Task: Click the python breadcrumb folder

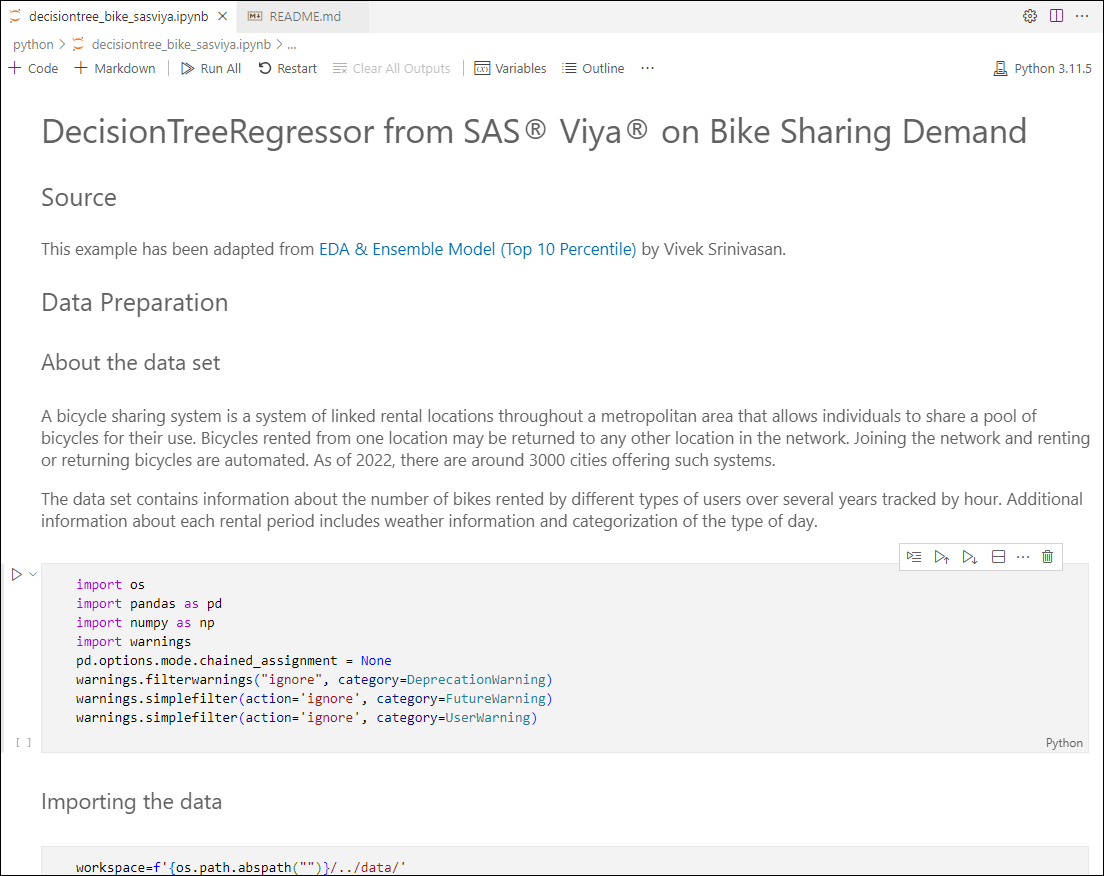Action: click(33, 44)
